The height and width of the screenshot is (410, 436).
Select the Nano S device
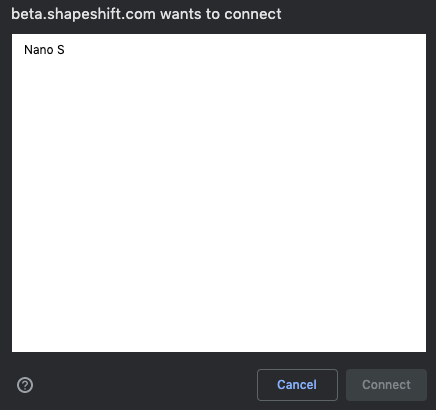pyautogui.click(x=44, y=50)
